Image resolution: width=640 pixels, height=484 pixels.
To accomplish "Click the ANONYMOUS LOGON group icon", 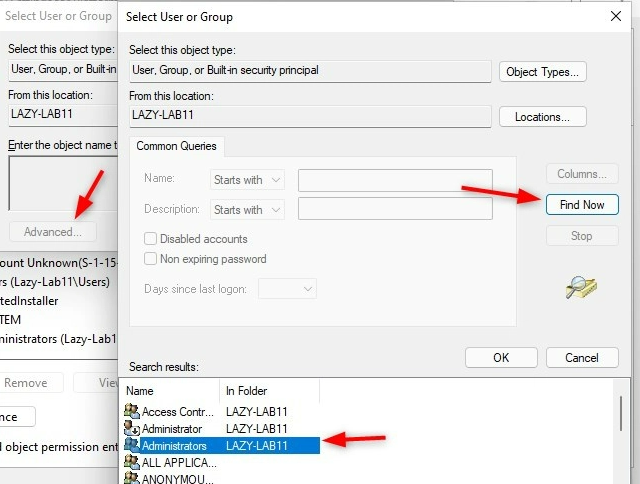I will (132, 477).
